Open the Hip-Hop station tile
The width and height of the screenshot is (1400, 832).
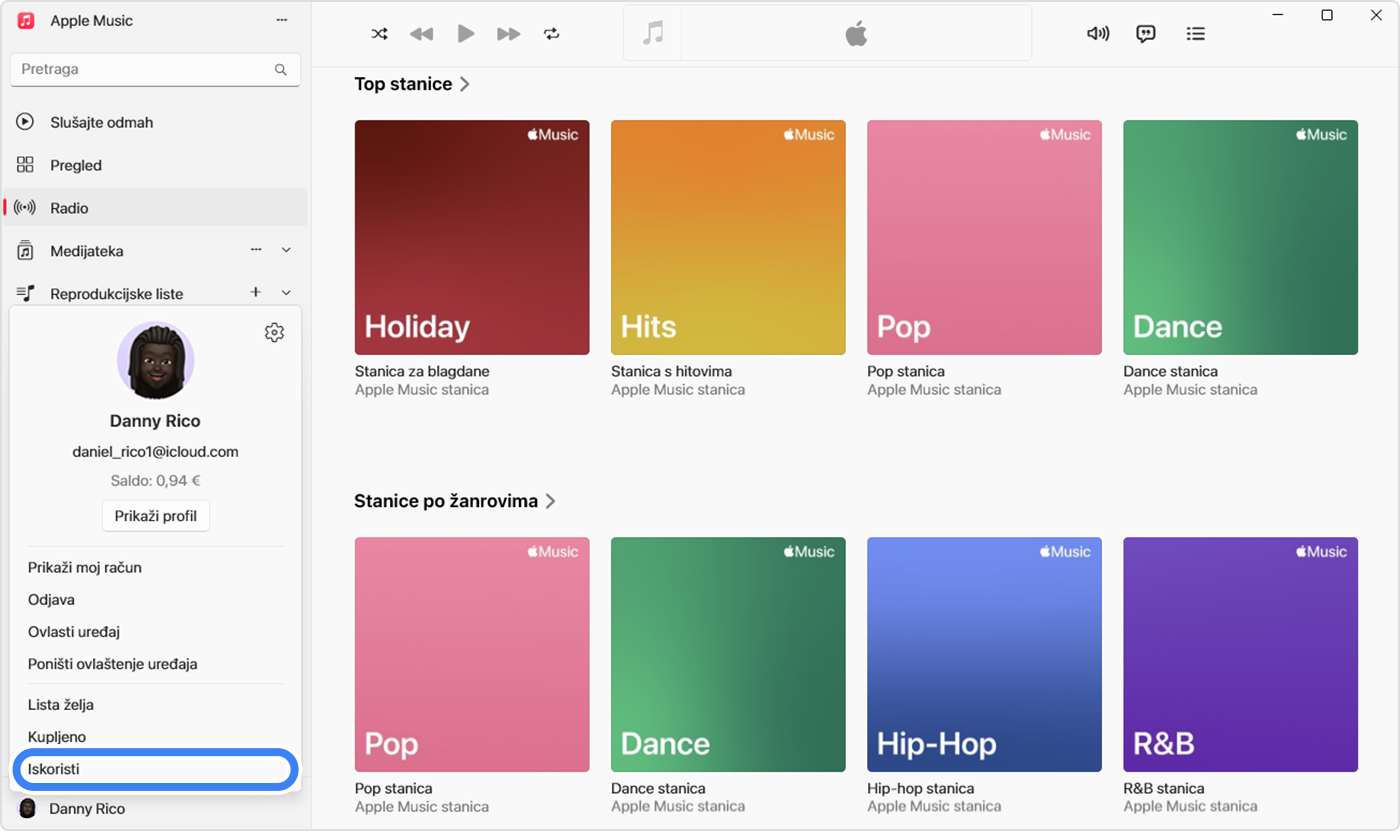click(x=984, y=654)
